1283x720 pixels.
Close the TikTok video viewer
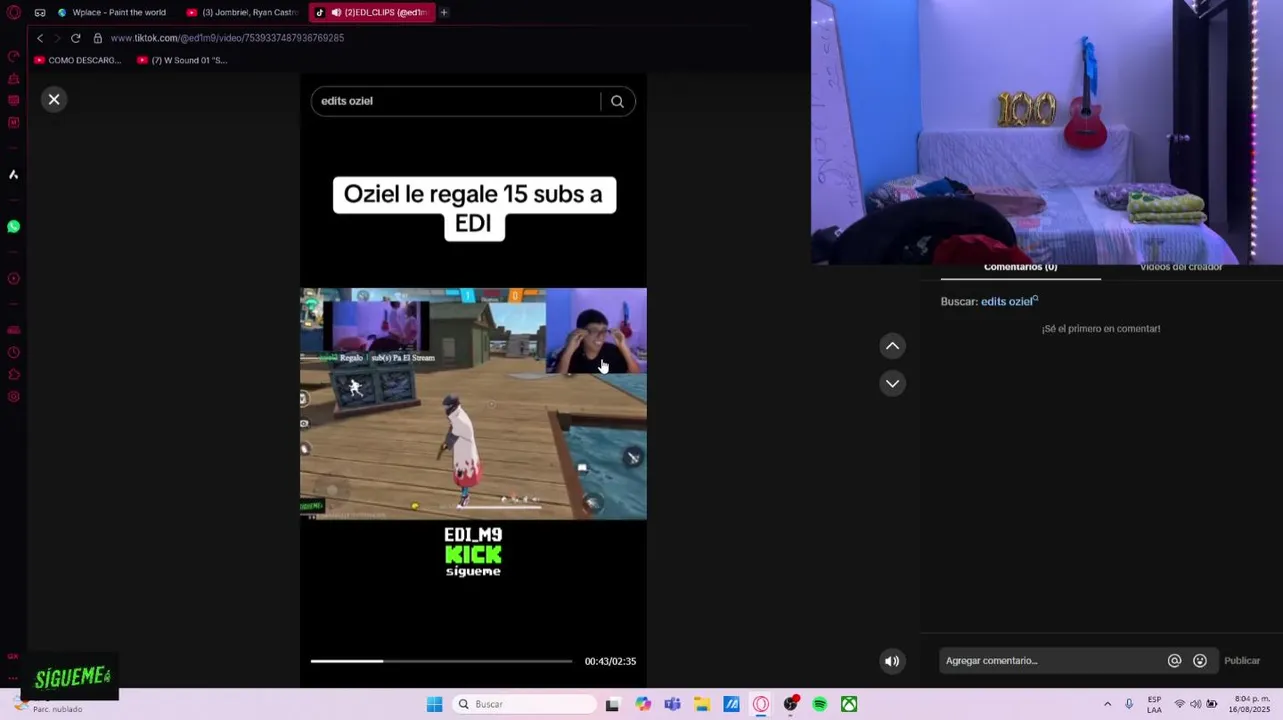pyautogui.click(x=54, y=99)
